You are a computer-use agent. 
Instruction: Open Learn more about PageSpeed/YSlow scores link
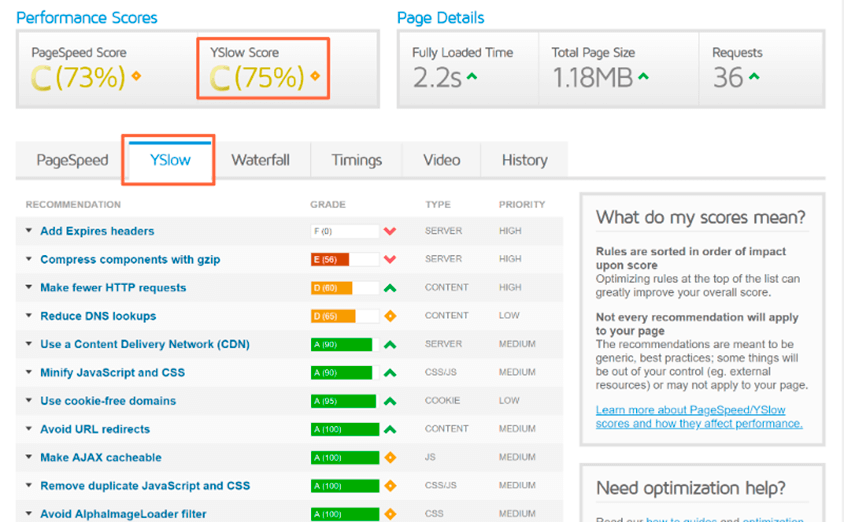(699, 417)
